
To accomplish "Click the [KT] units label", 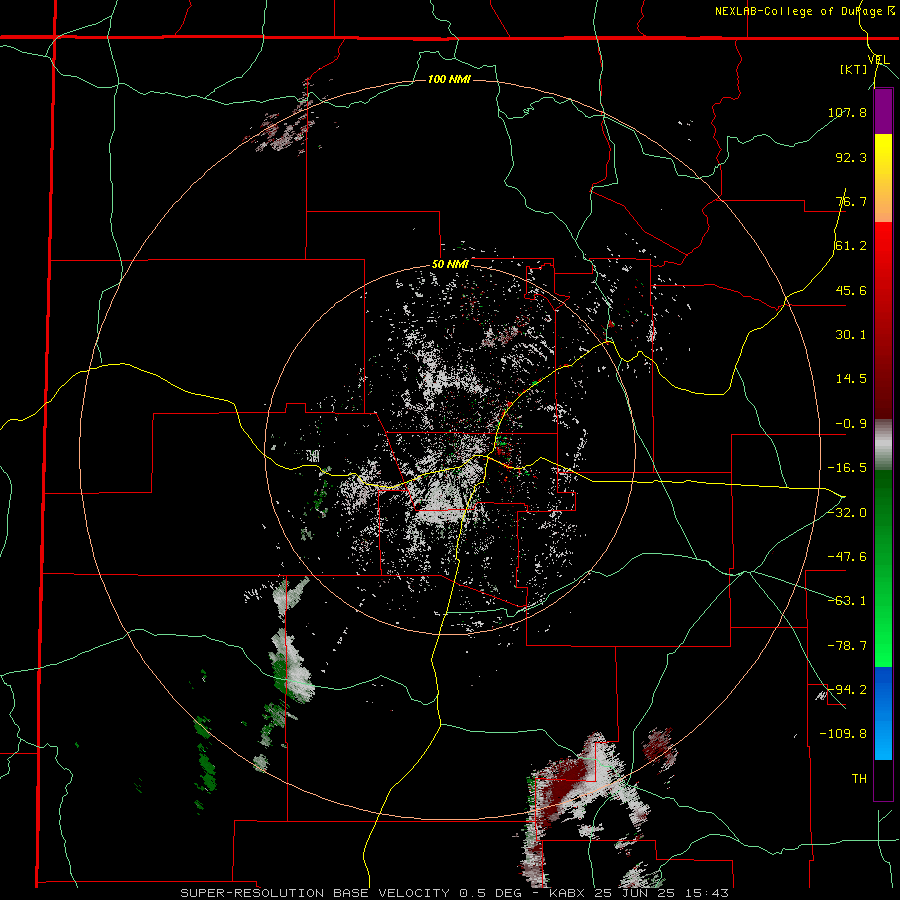I will [x=853, y=69].
